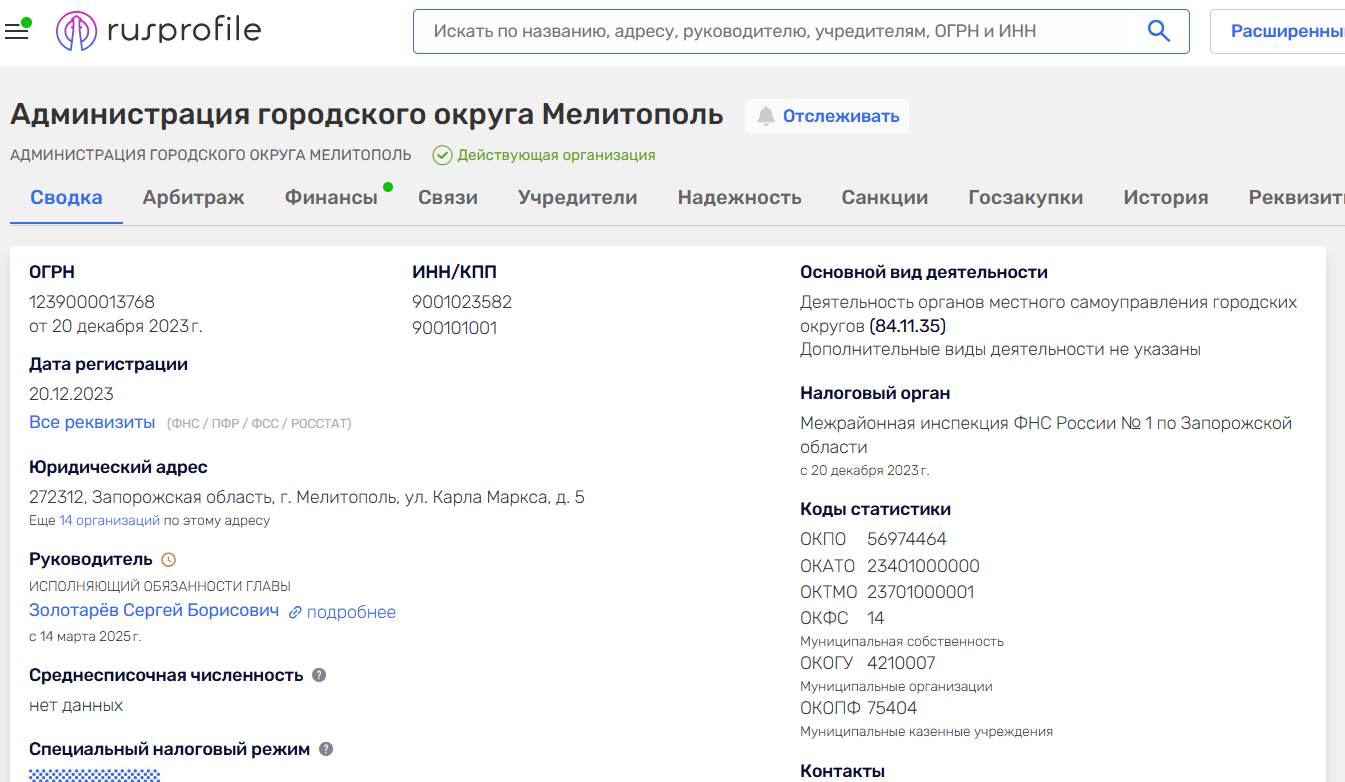1345x782 pixels.
Task: Open the Все реквизиты link
Action: pos(92,422)
